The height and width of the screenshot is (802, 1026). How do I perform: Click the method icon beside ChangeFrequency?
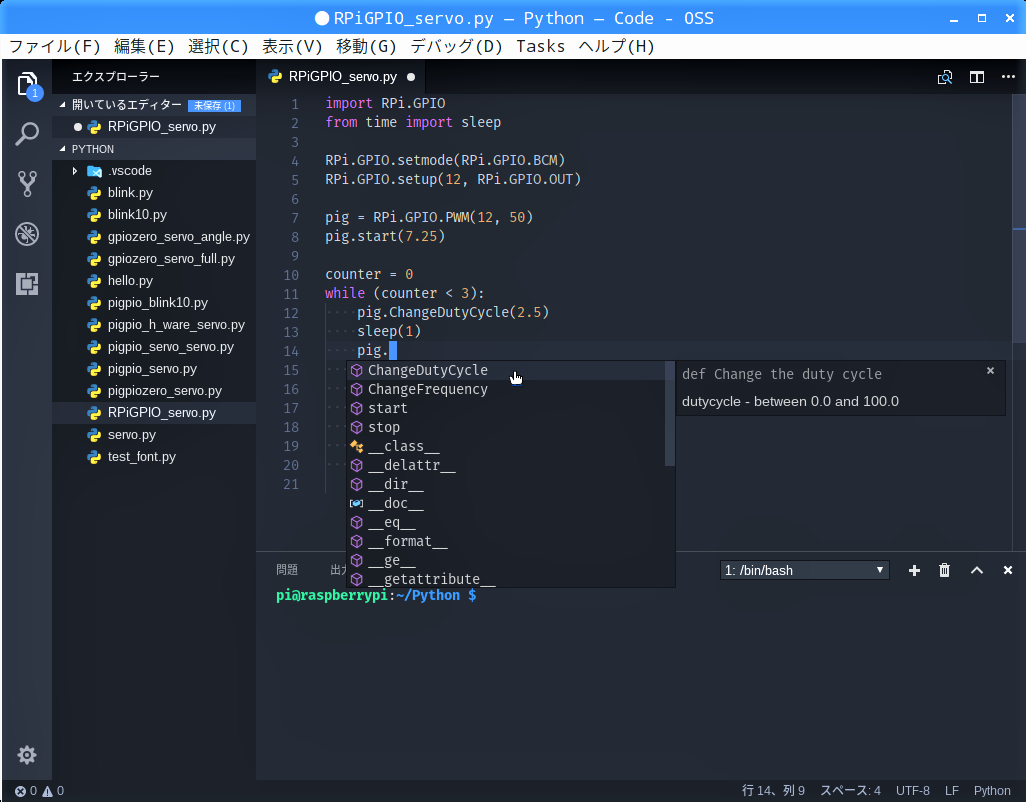point(357,389)
